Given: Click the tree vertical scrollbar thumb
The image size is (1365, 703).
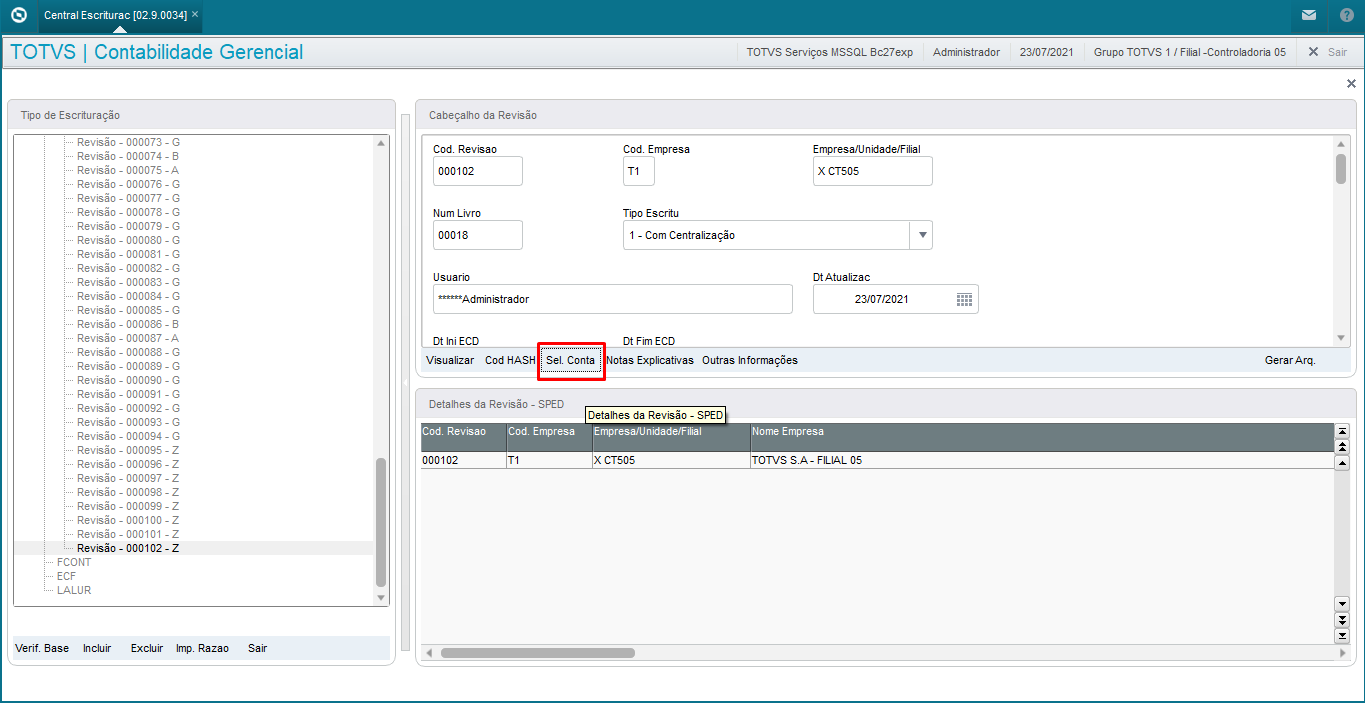Looking at the screenshot, I should (380, 522).
